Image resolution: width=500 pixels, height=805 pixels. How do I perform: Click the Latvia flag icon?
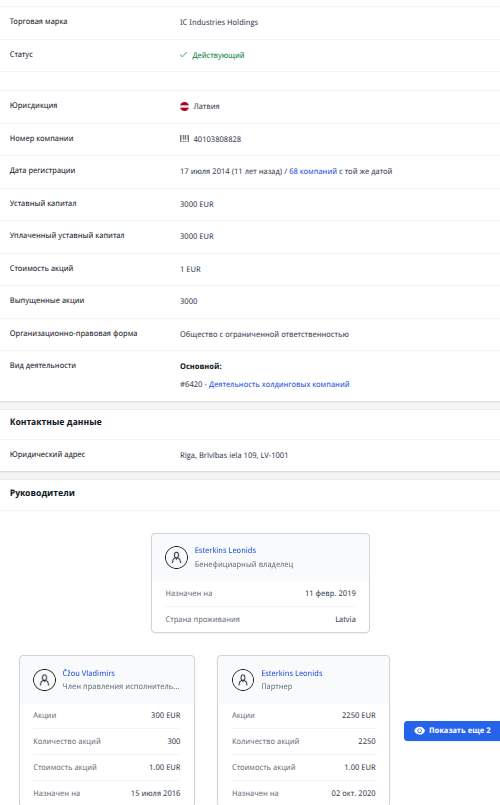pos(184,106)
